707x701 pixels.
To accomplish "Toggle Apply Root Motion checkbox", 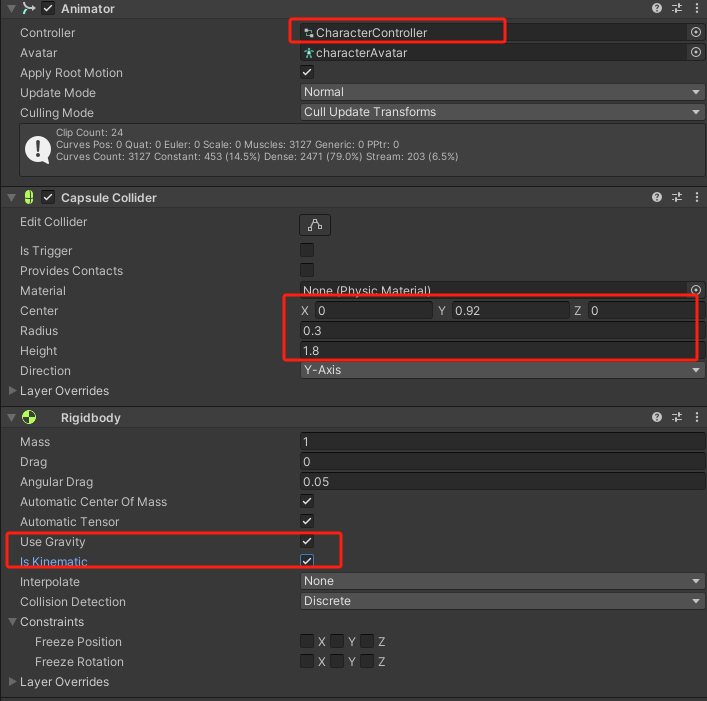I will [x=307, y=72].
